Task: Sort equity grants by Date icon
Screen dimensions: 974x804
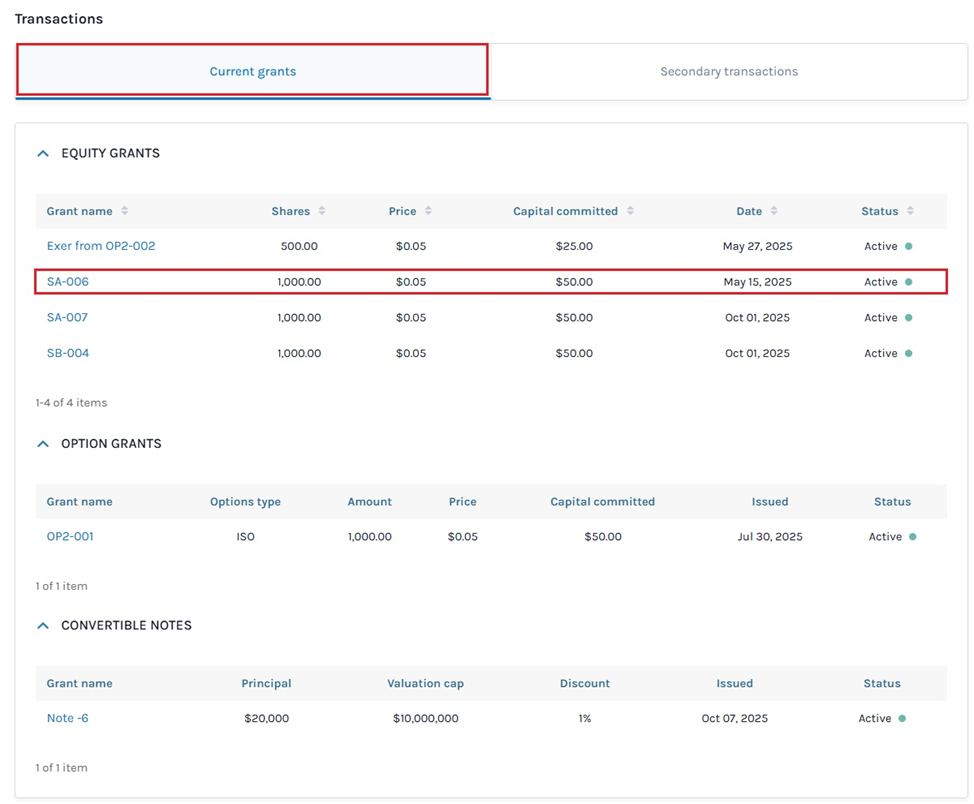Action: [x=774, y=211]
